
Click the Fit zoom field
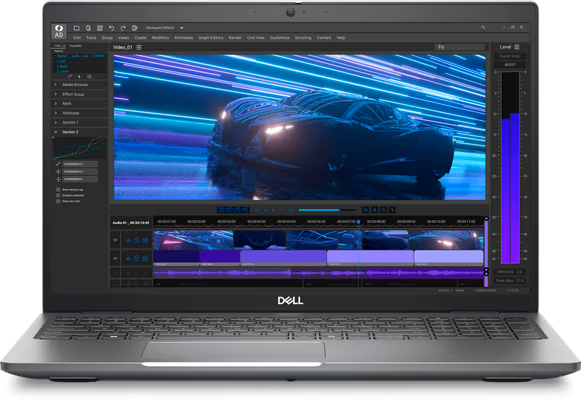(459, 47)
